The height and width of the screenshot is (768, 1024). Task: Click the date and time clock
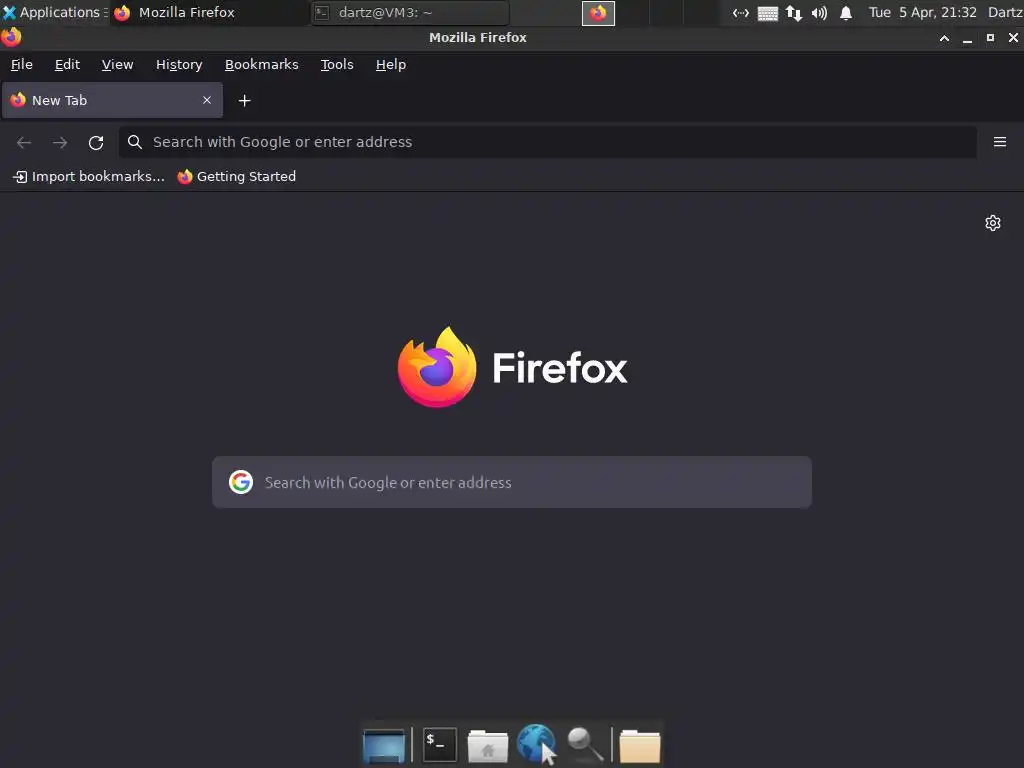922,12
